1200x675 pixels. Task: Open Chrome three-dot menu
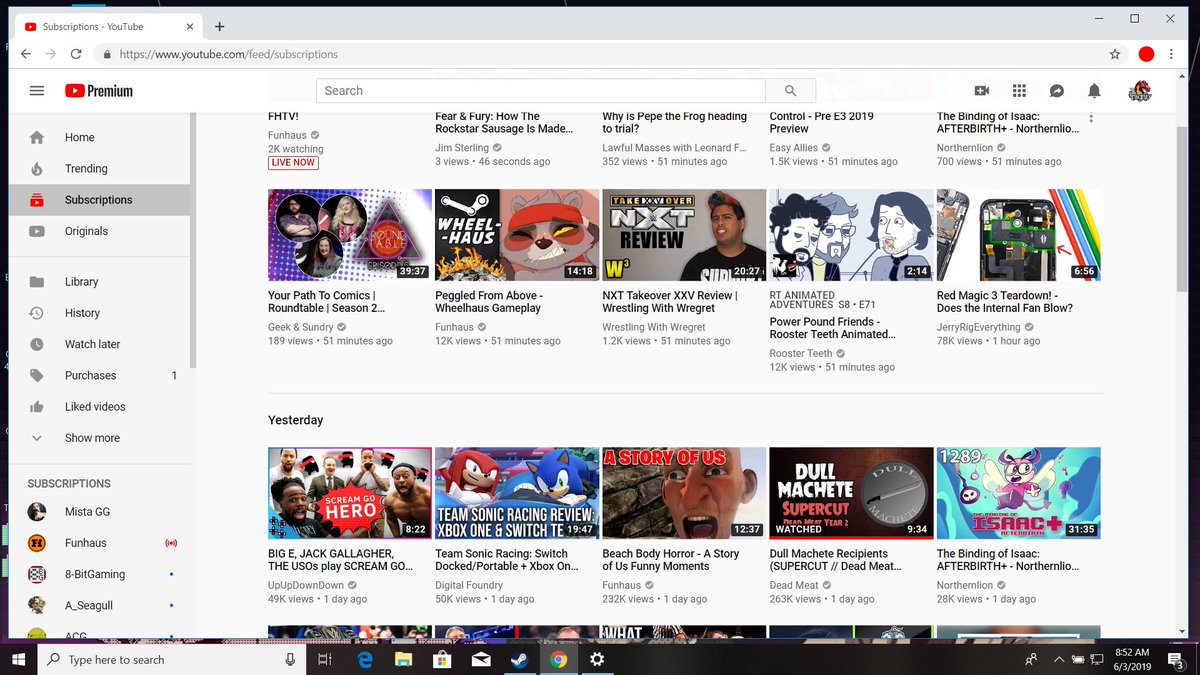tap(1173, 54)
